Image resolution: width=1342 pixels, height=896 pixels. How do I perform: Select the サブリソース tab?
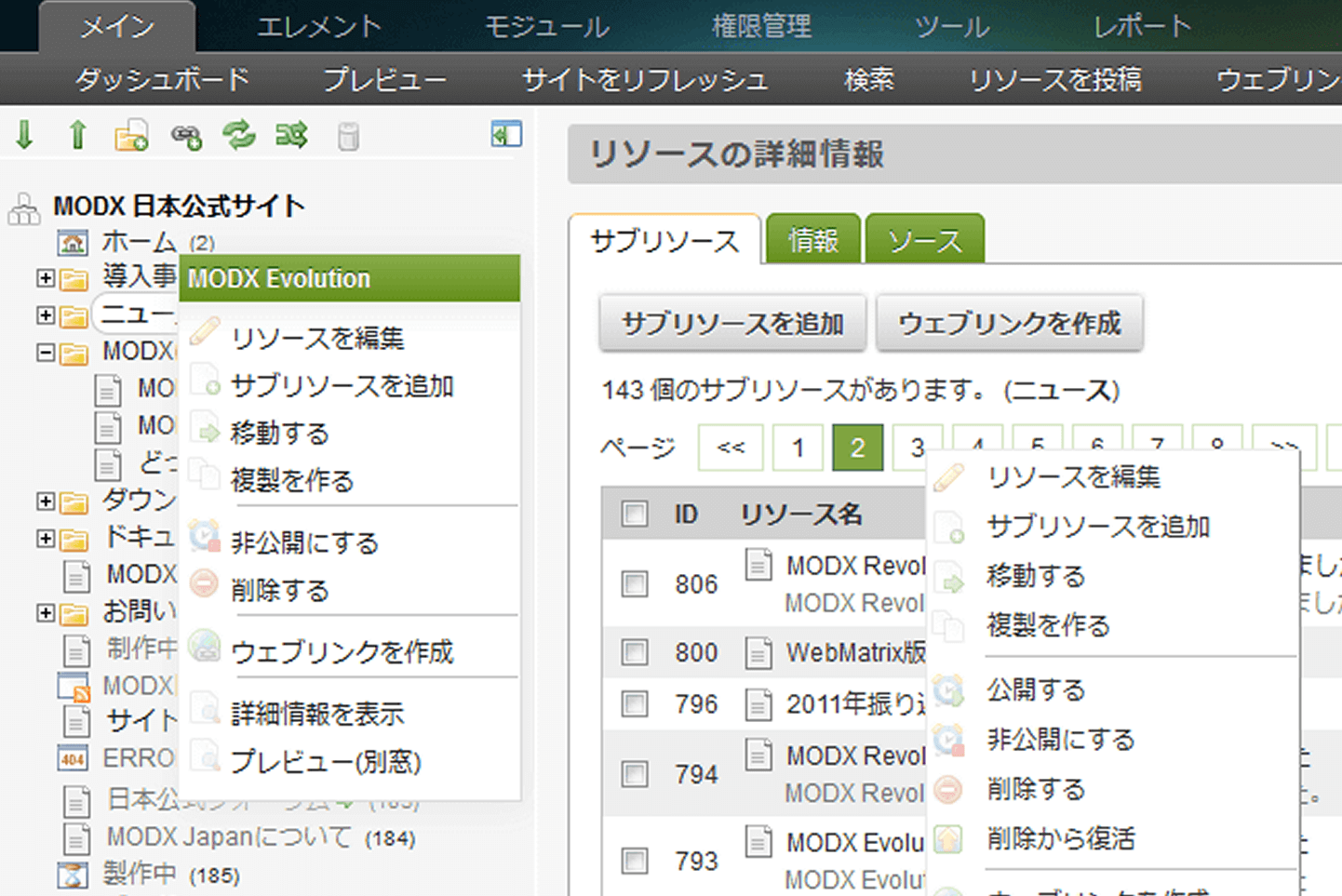[x=664, y=240]
